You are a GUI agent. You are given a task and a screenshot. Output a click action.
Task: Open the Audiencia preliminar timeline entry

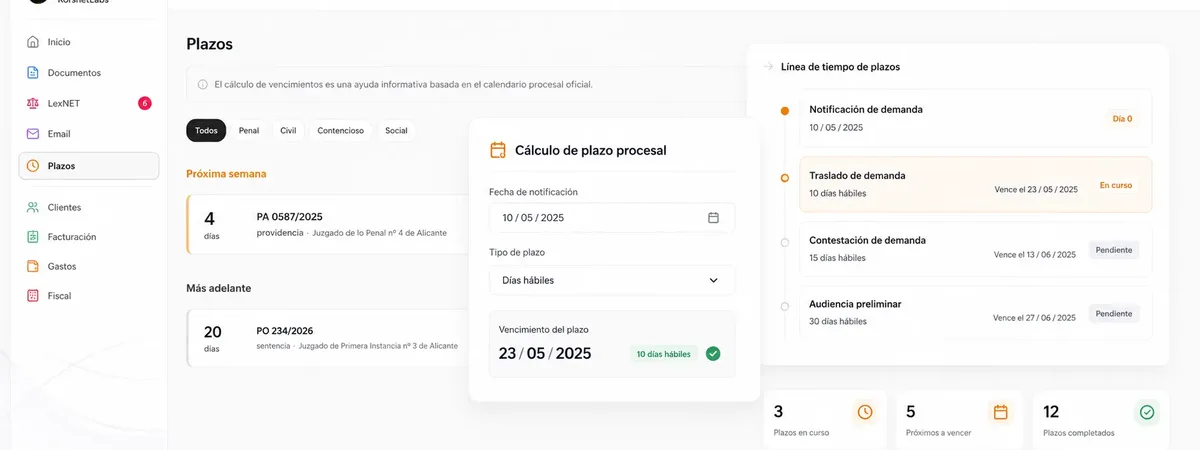click(x=975, y=310)
